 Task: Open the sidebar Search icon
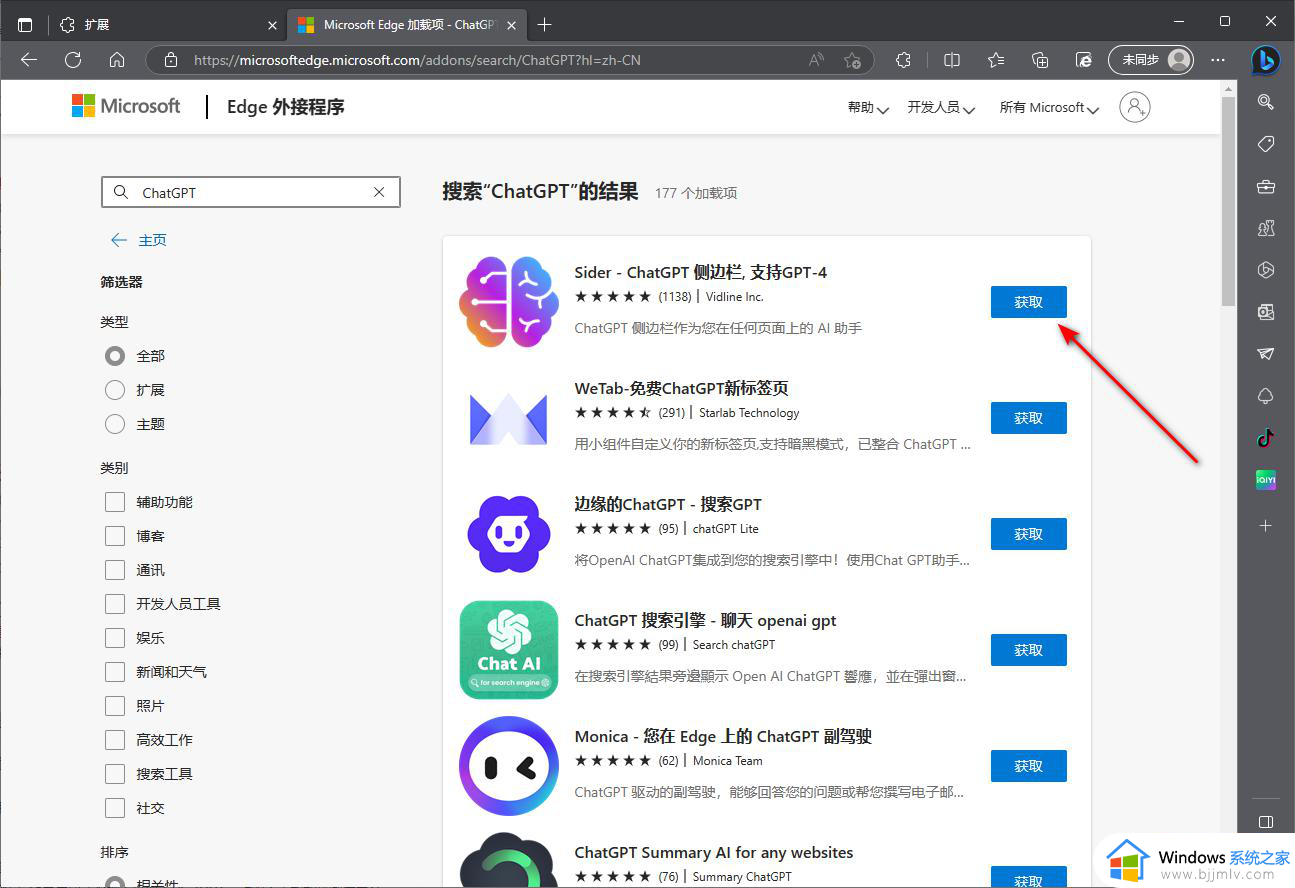tap(1266, 101)
